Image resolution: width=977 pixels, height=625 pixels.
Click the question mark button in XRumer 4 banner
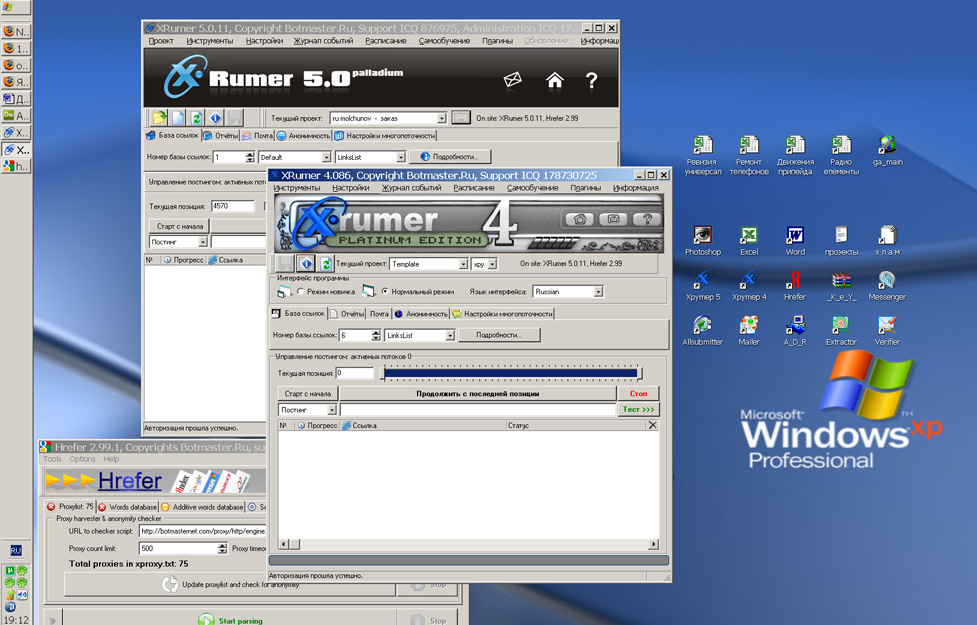pyautogui.click(x=647, y=219)
